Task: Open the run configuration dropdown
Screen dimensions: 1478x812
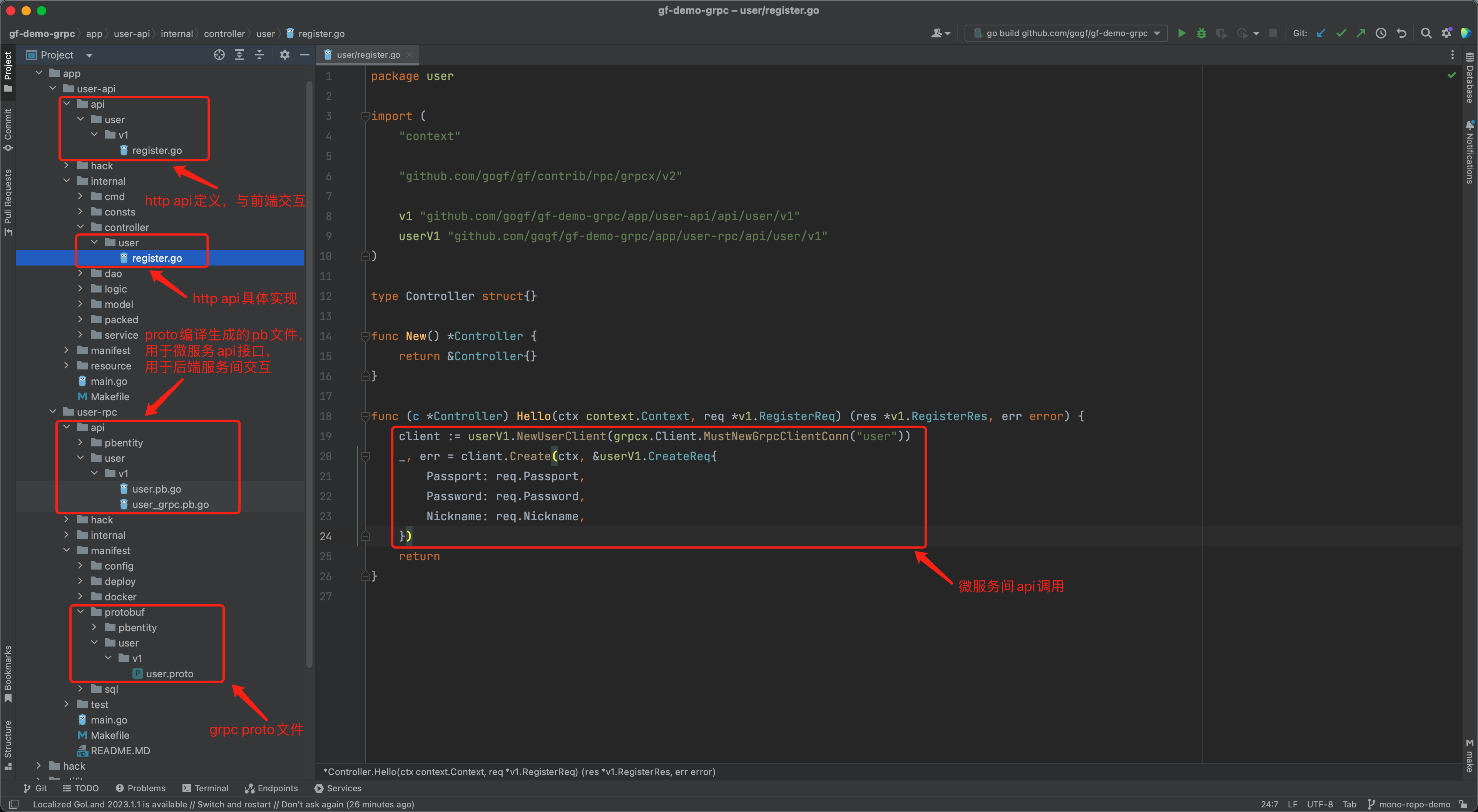Action: pyautogui.click(x=1065, y=33)
